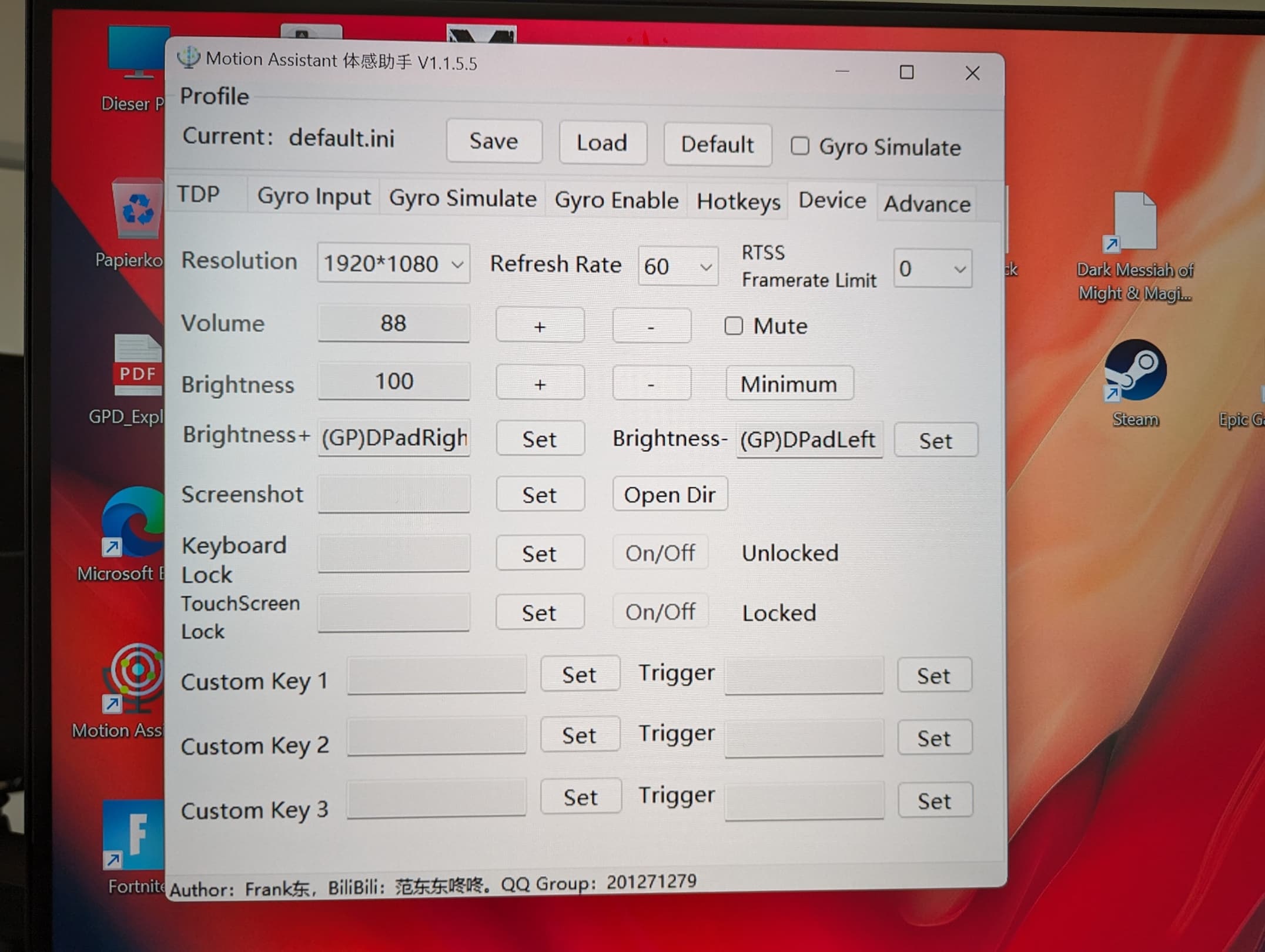The height and width of the screenshot is (952, 1265).
Task: Open the Resolution dropdown
Action: point(393,263)
